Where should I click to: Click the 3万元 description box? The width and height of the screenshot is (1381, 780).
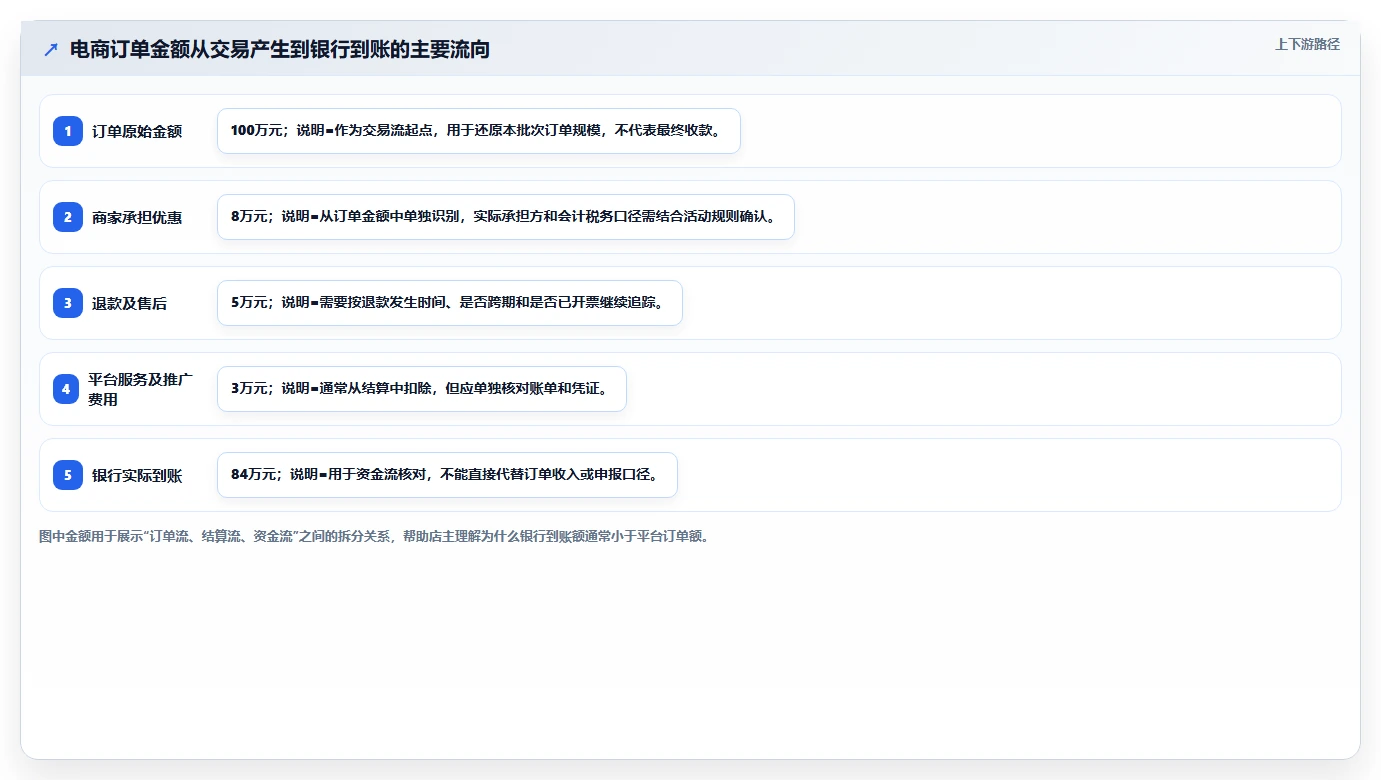coord(422,389)
